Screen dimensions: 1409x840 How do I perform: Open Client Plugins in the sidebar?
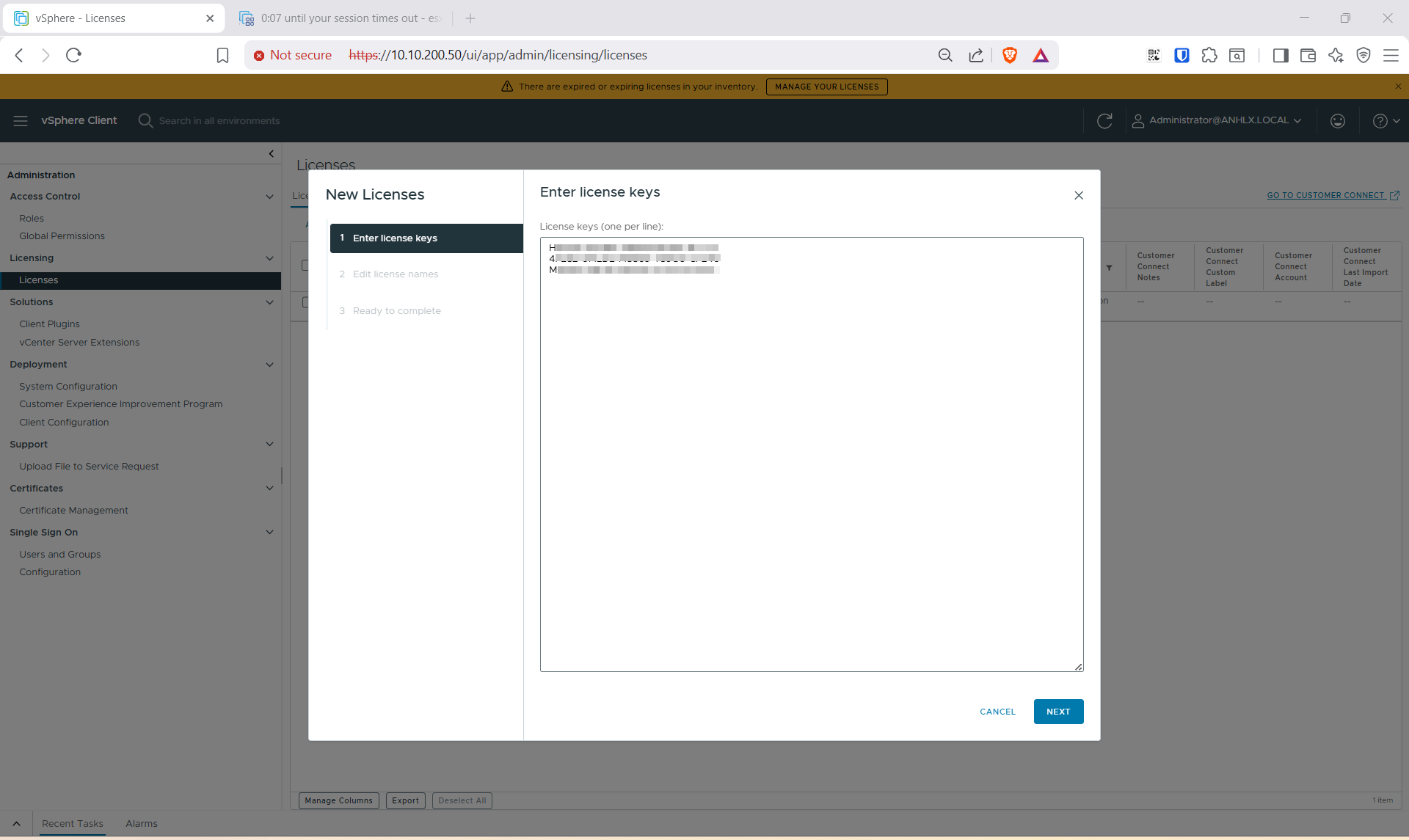click(49, 324)
